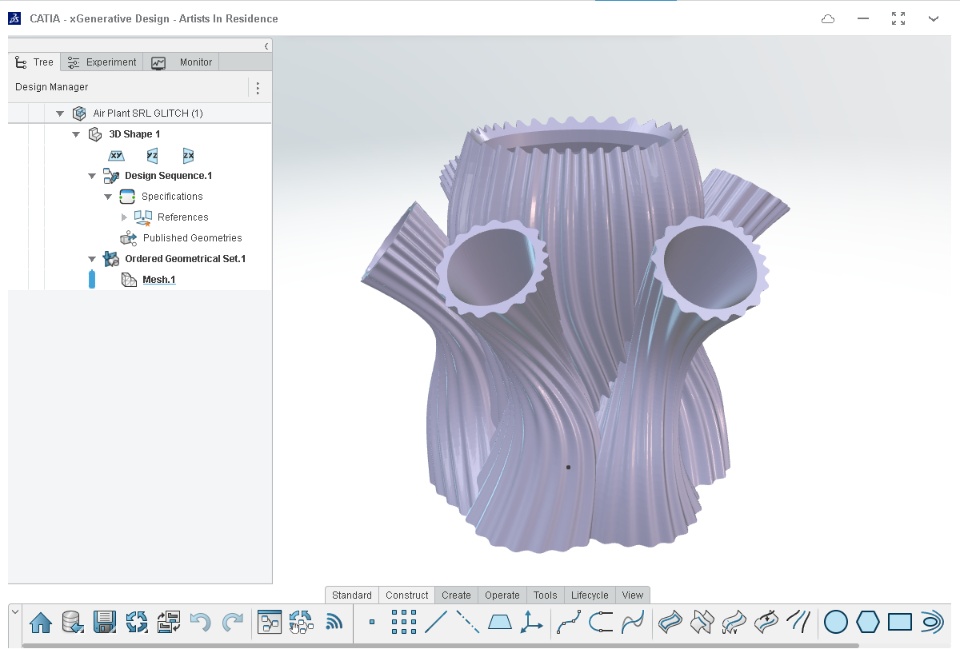Select the Axis System tool
This screenshot has height=649, width=960.
pos(531,622)
